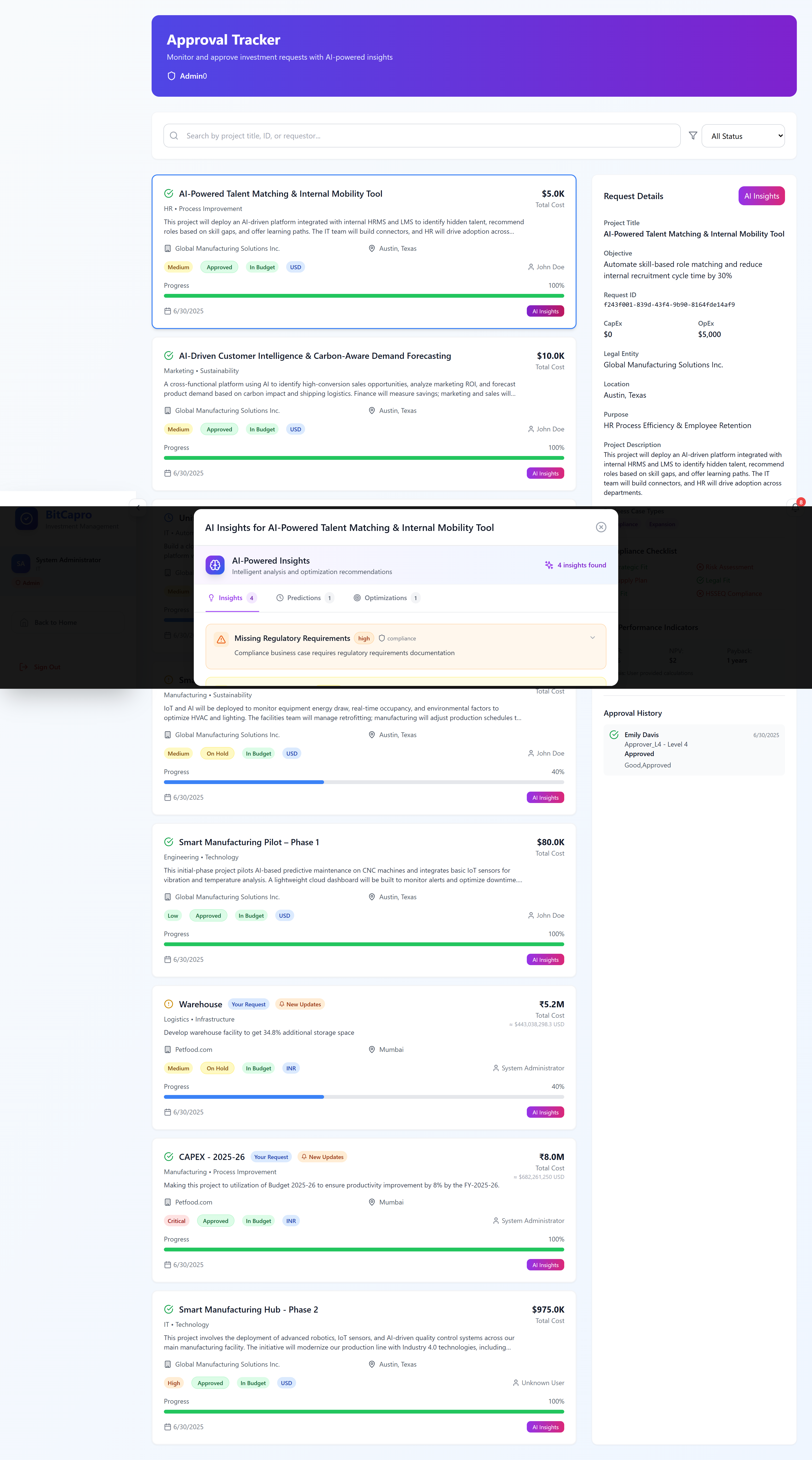
Task: Click the on-hold status icon beside Warehouse
Action: 169,1004
